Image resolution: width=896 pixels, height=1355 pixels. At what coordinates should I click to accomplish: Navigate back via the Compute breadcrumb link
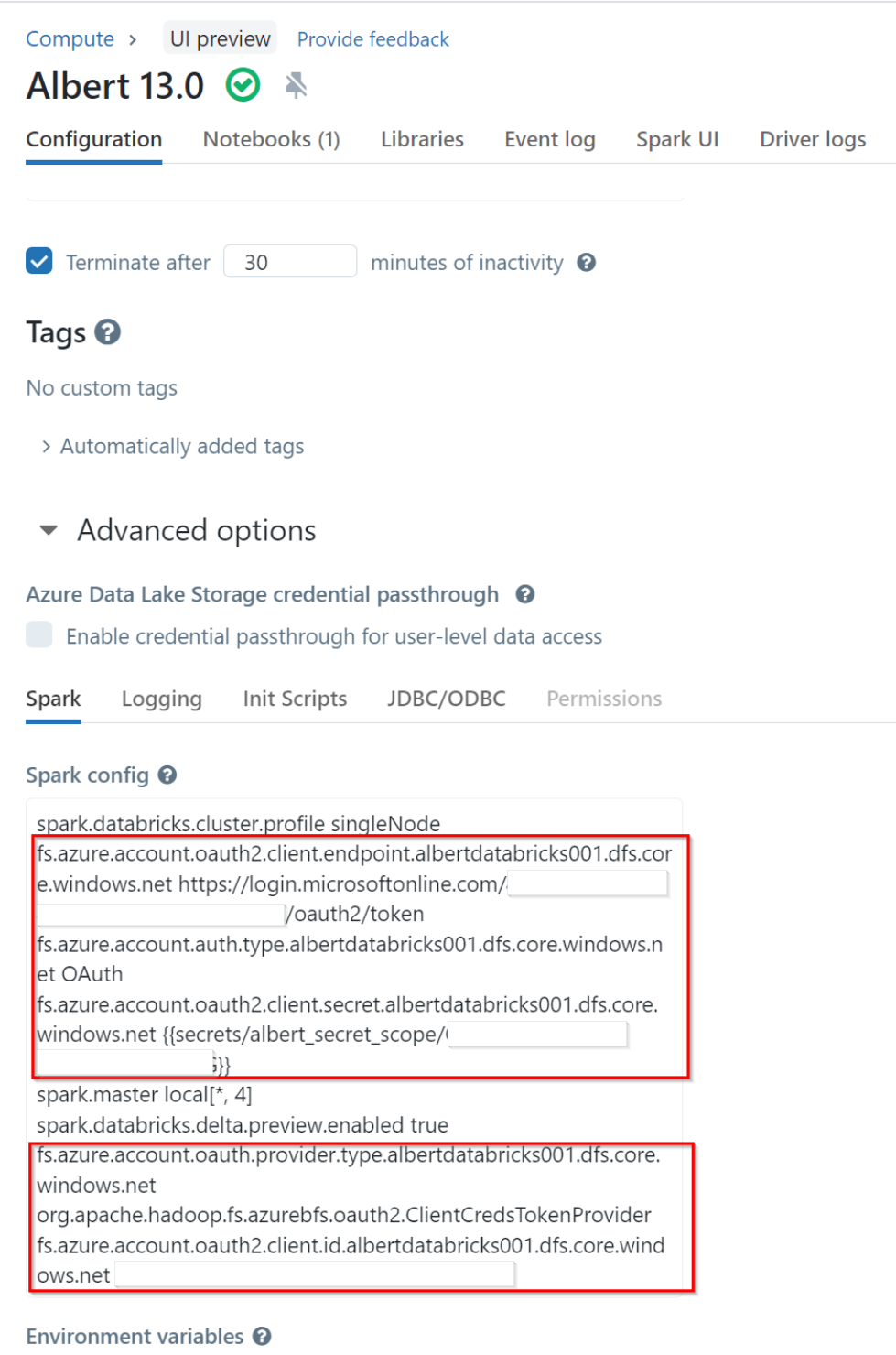(x=69, y=38)
